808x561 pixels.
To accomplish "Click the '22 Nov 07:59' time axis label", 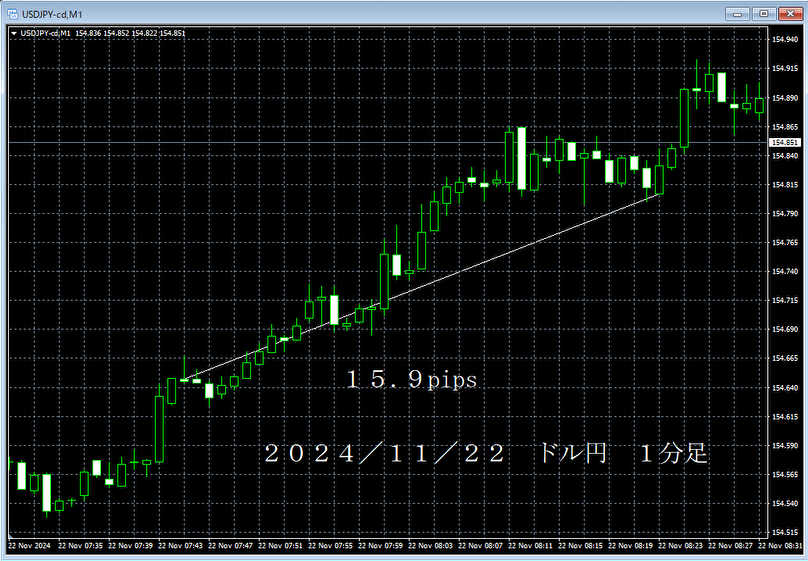I will point(380,546).
